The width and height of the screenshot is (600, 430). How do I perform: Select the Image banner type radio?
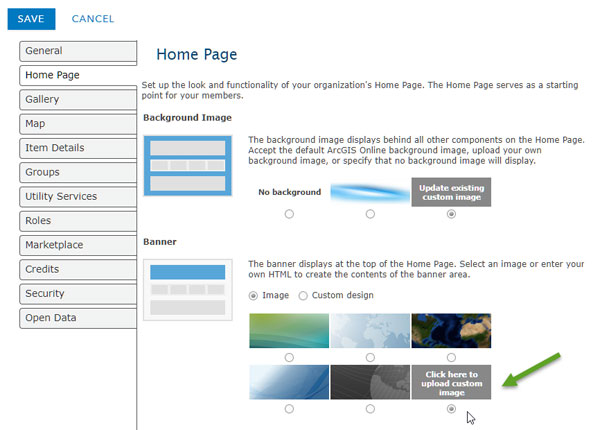click(x=253, y=296)
